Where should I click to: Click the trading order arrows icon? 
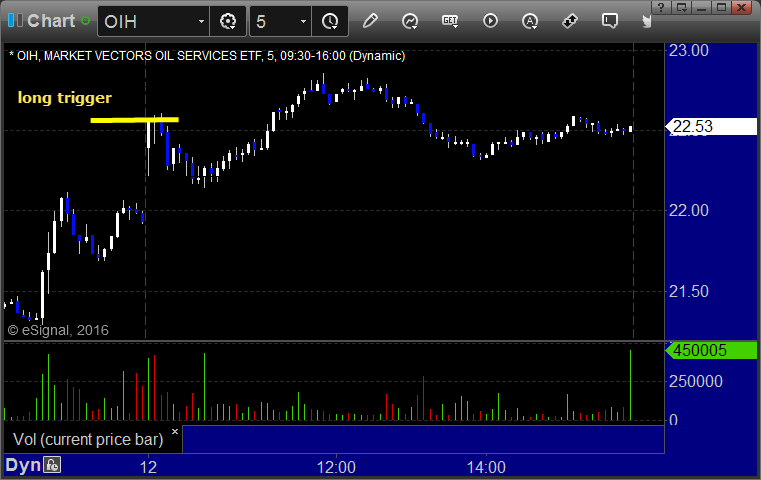click(x=570, y=21)
